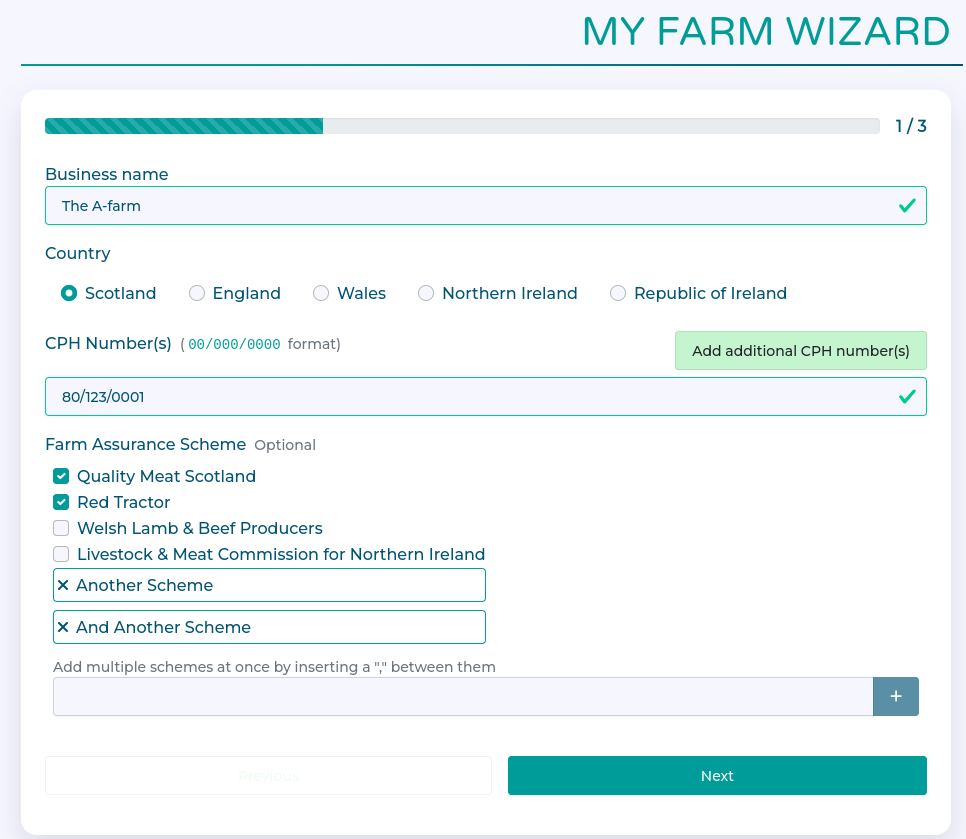Screen dimensions: 966x839
Task: Enable Livestock & Meat Commission for Northern Ireland
Action: click(61, 554)
